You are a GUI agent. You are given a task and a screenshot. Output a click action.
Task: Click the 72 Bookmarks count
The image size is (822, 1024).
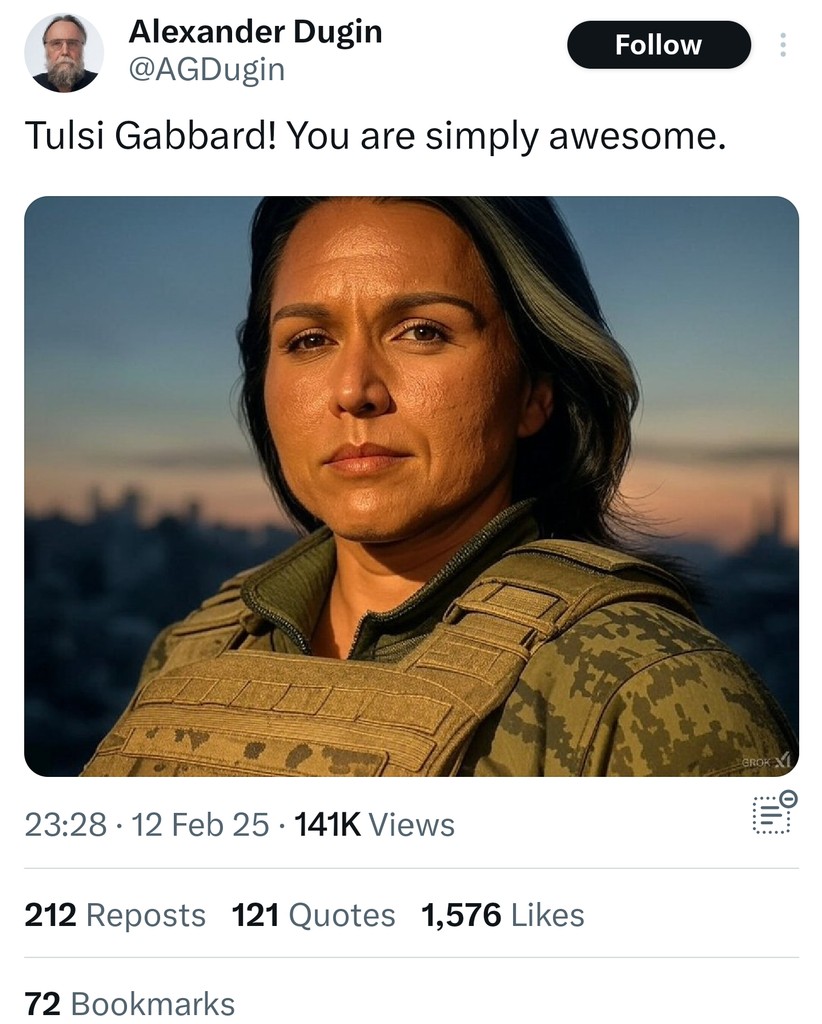[x=129, y=1003]
